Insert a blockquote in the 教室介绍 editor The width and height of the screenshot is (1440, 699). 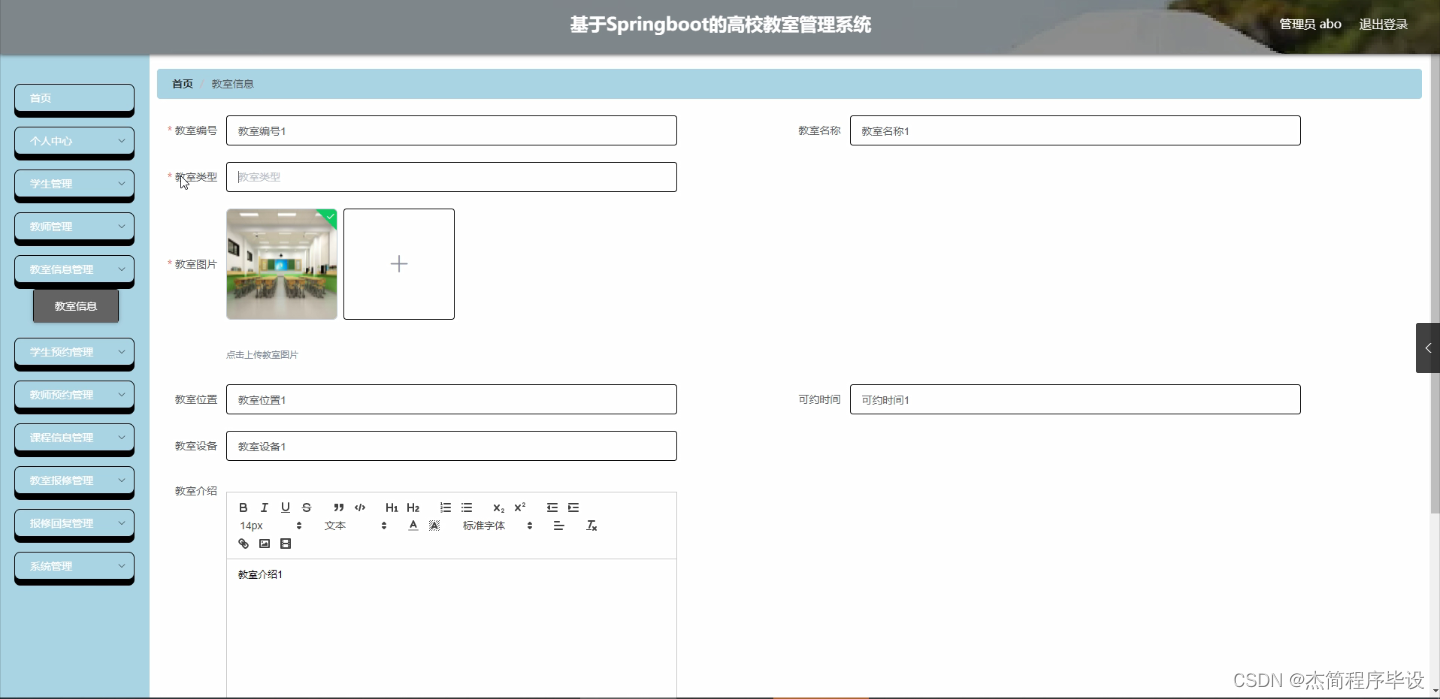[338, 508]
